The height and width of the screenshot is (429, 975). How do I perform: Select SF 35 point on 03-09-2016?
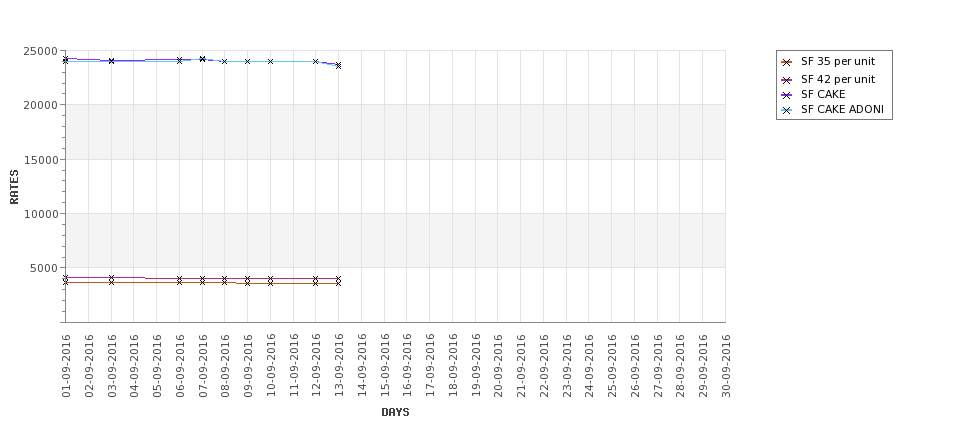(111, 282)
